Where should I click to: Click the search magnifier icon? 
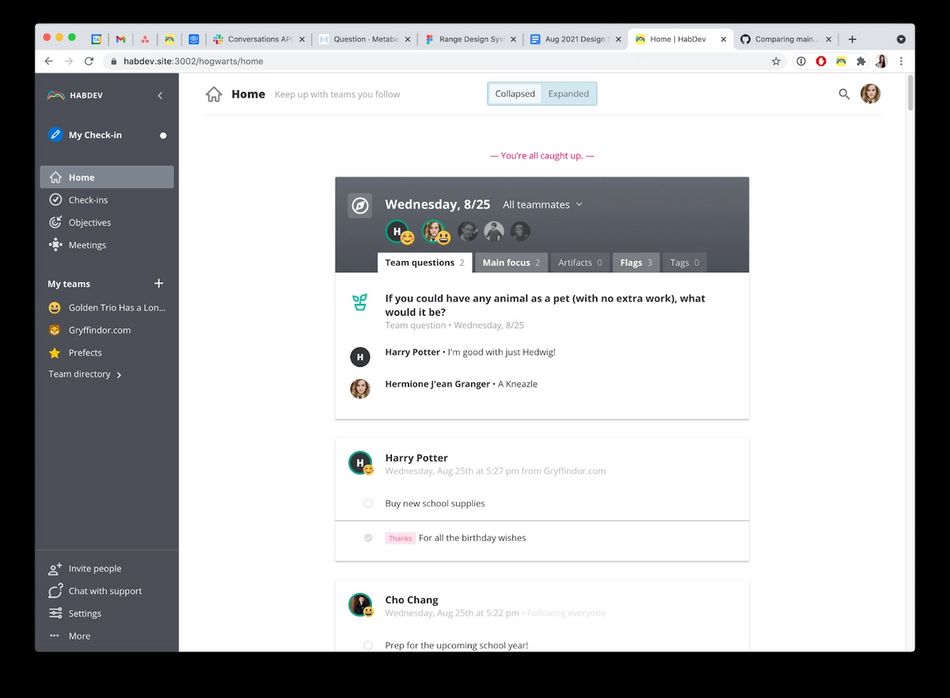(x=844, y=94)
